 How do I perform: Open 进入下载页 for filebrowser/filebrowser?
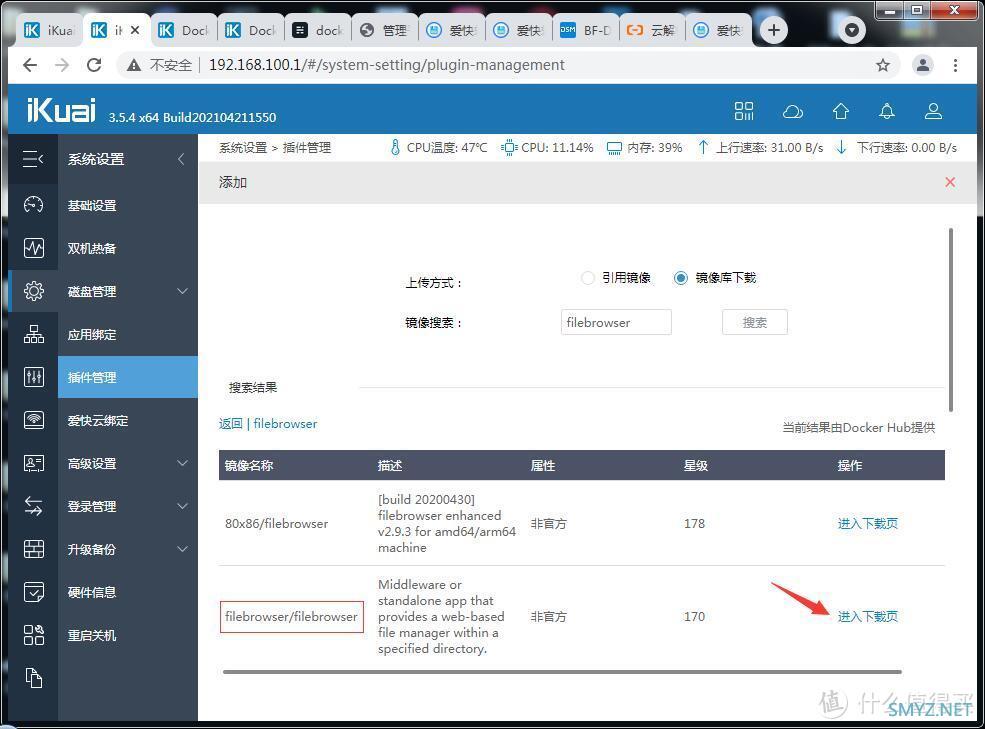pyautogui.click(x=868, y=617)
